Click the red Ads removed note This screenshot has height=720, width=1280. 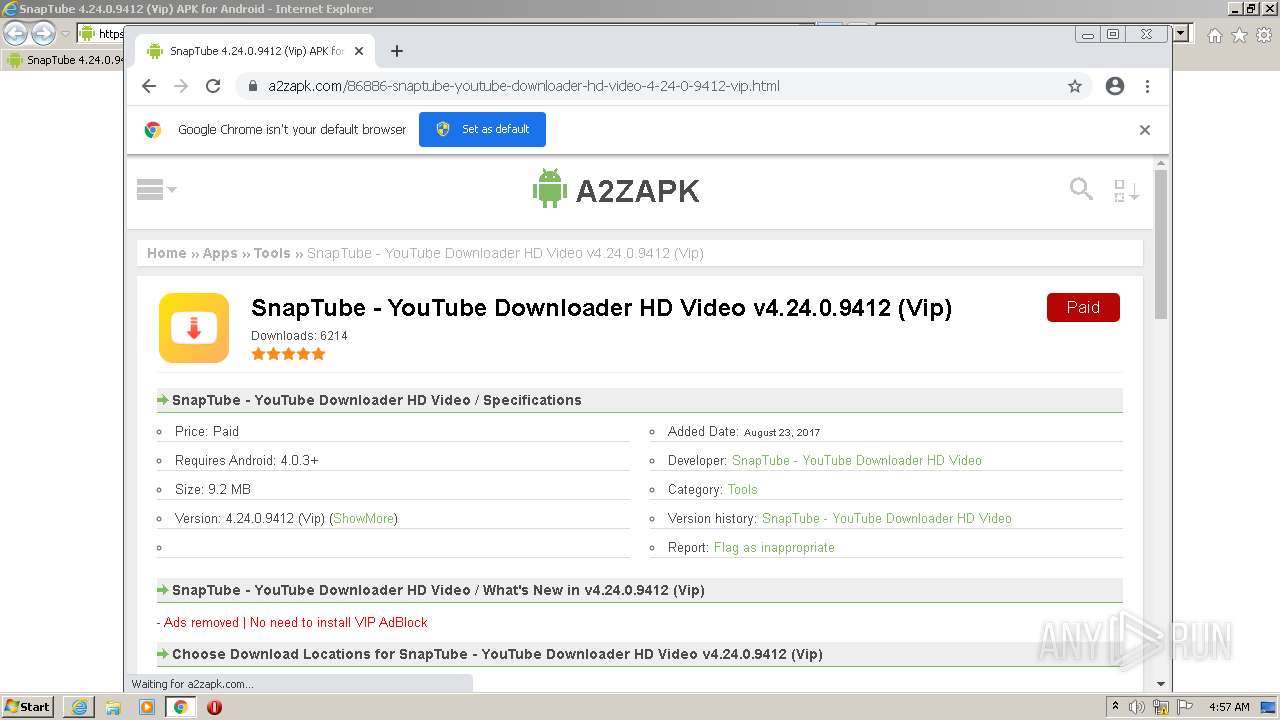click(292, 622)
